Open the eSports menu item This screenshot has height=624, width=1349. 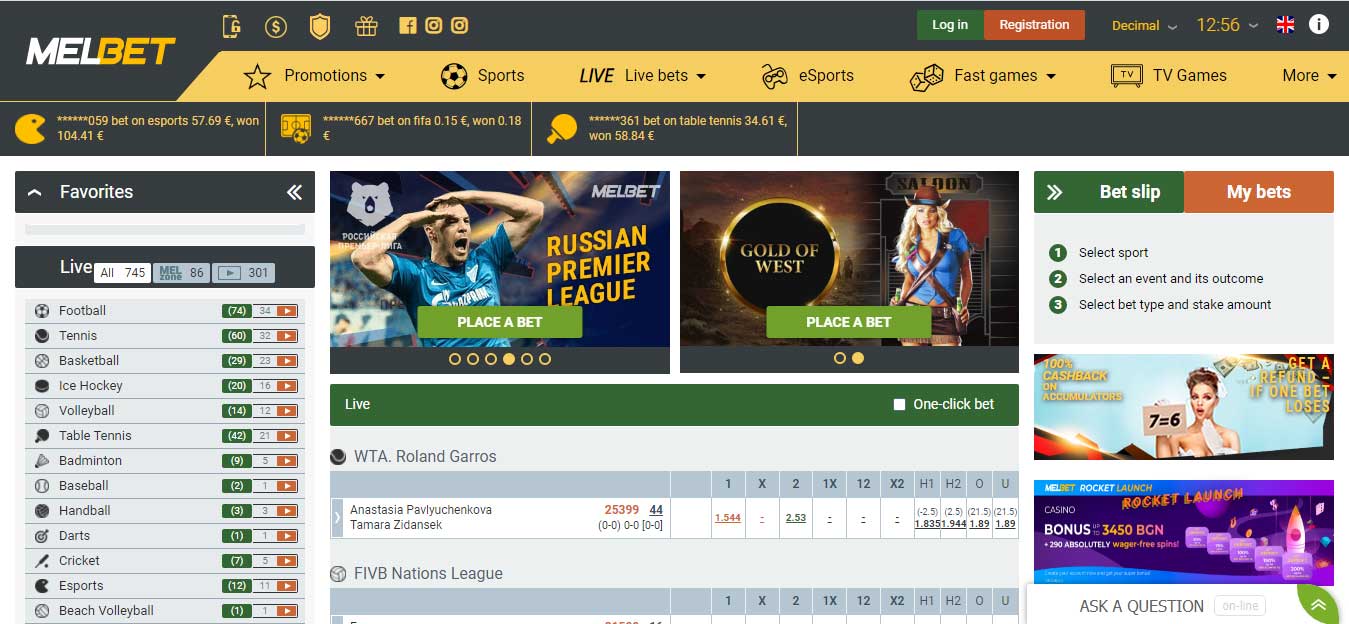tap(807, 75)
